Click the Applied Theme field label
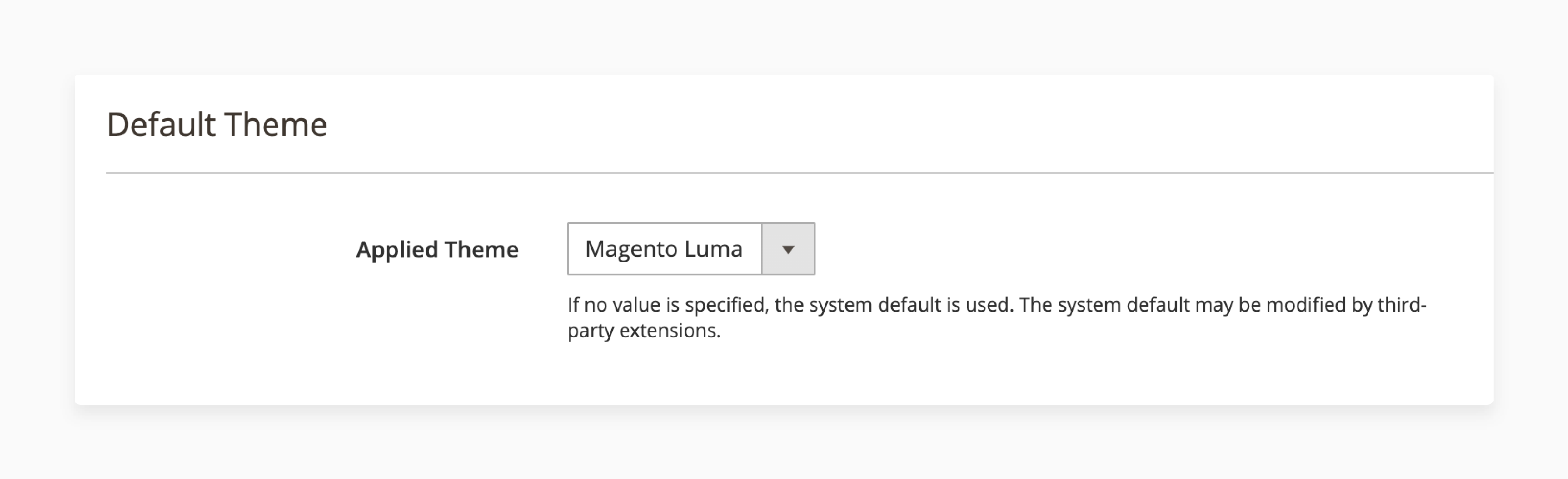 point(437,249)
